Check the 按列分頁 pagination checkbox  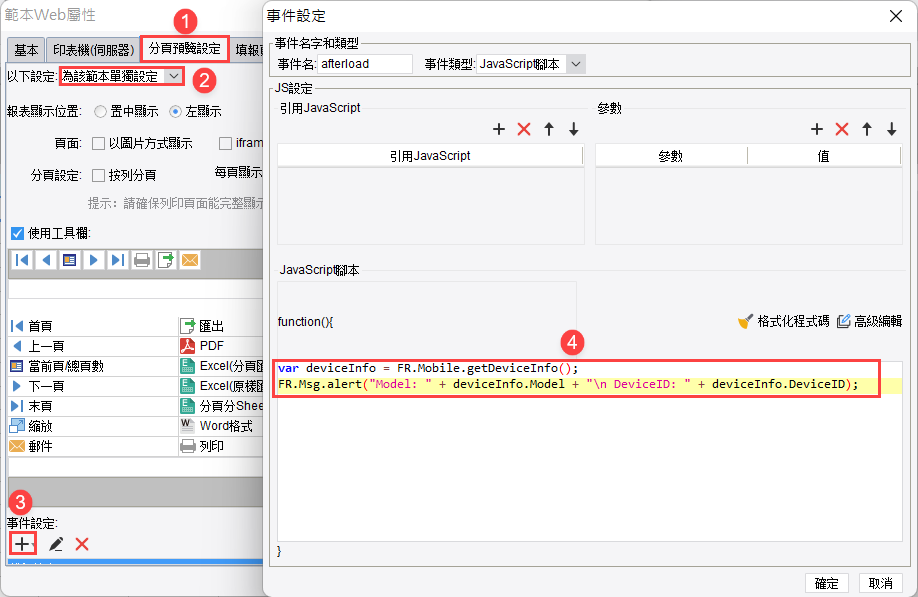coord(98,173)
